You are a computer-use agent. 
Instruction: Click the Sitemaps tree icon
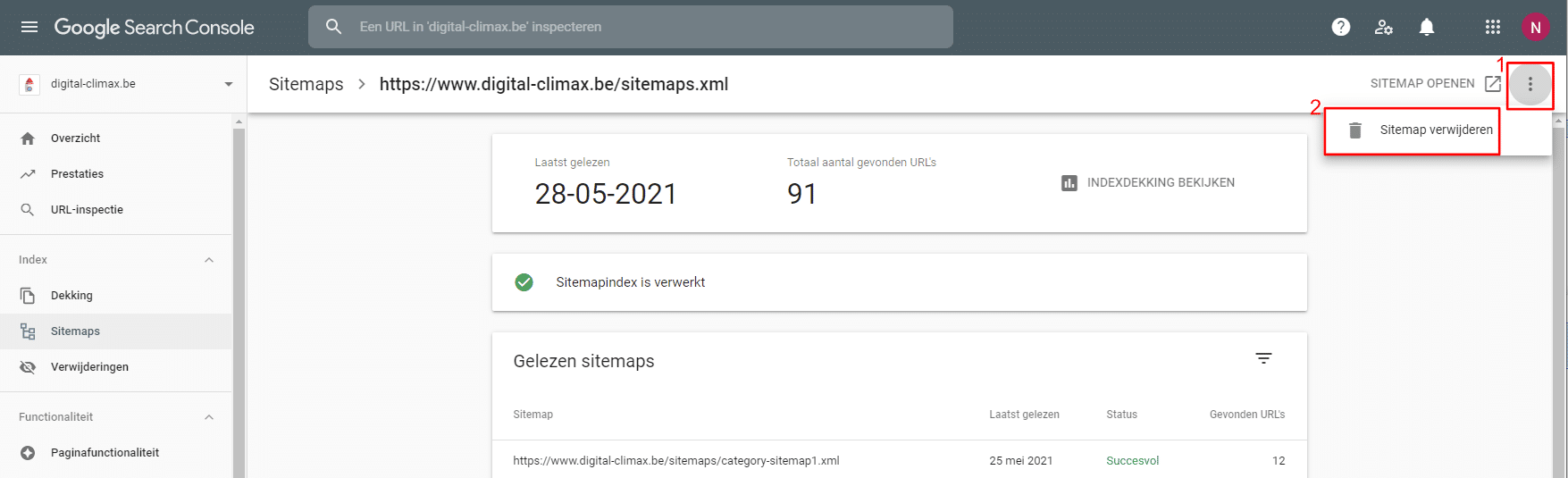(x=28, y=331)
